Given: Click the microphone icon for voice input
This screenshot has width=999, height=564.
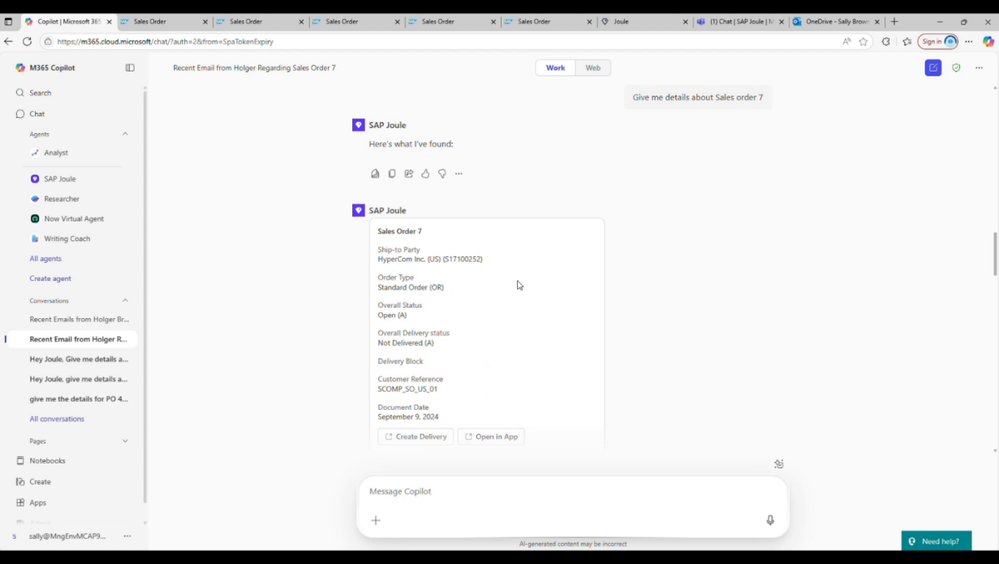Looking at the screenshot, I should 770,521.
